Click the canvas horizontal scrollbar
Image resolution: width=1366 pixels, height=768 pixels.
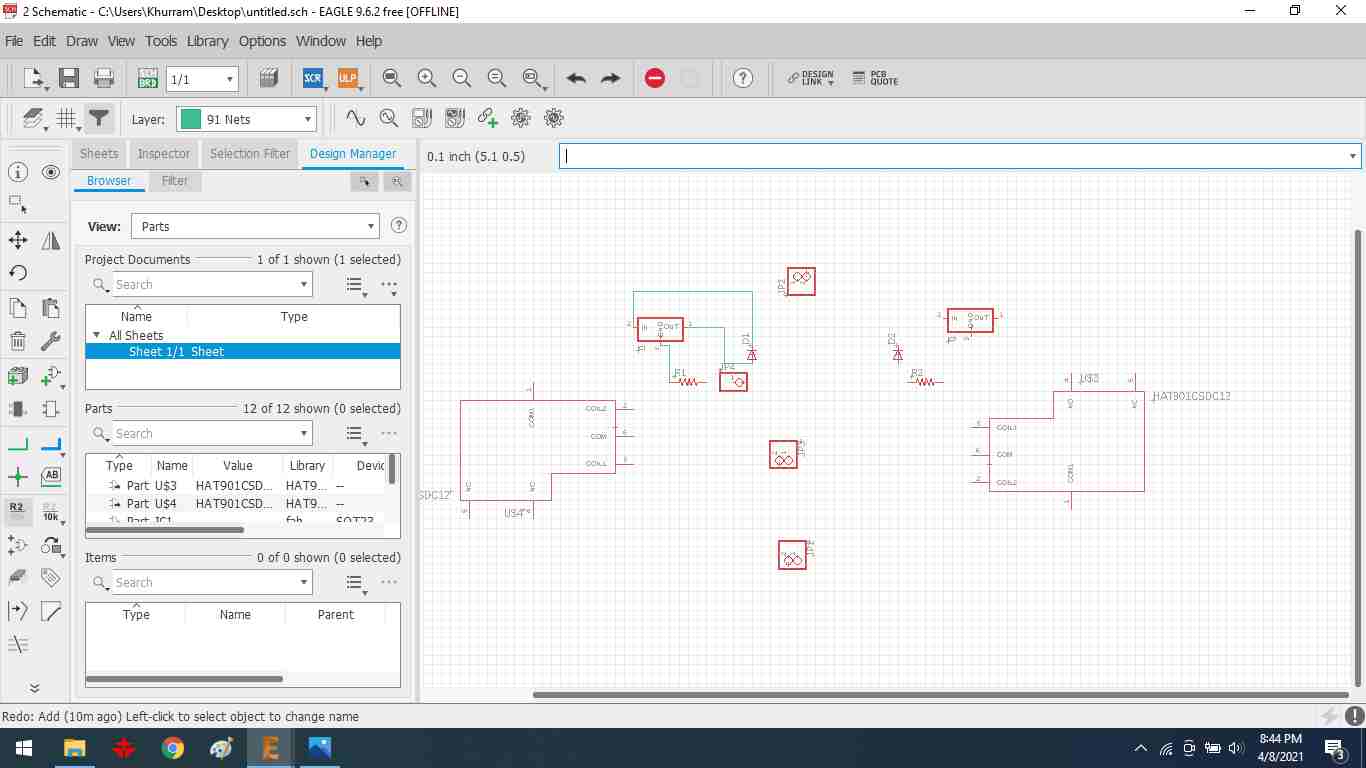pyautogui.click(x=940, y=694)
